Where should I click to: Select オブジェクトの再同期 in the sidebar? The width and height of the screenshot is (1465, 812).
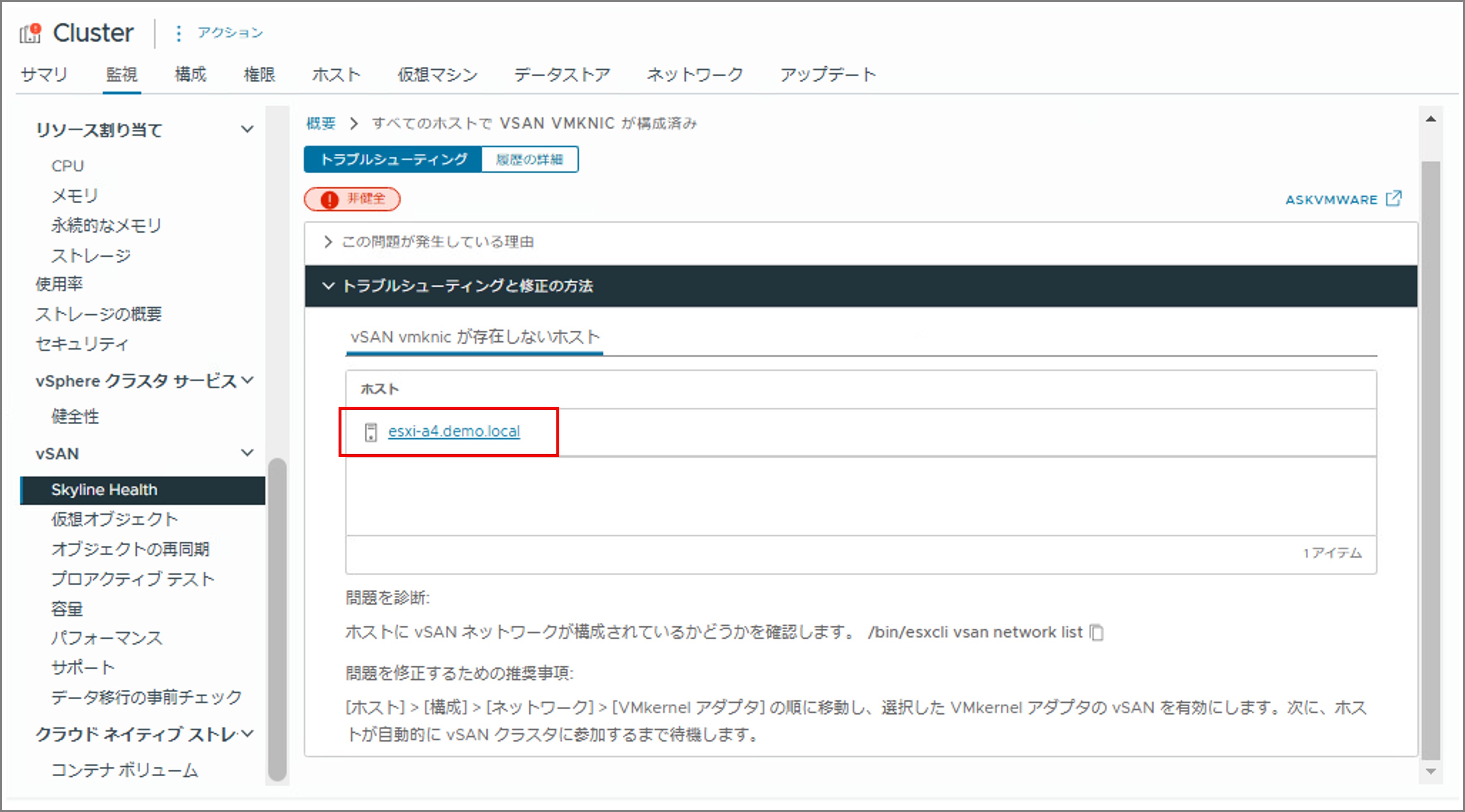coord(130,549)
